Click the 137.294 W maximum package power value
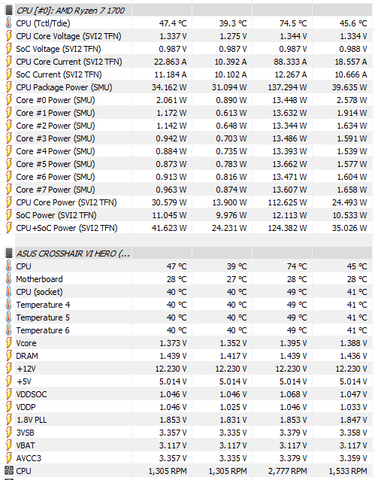Screen dimensions: 375x480 287,87
